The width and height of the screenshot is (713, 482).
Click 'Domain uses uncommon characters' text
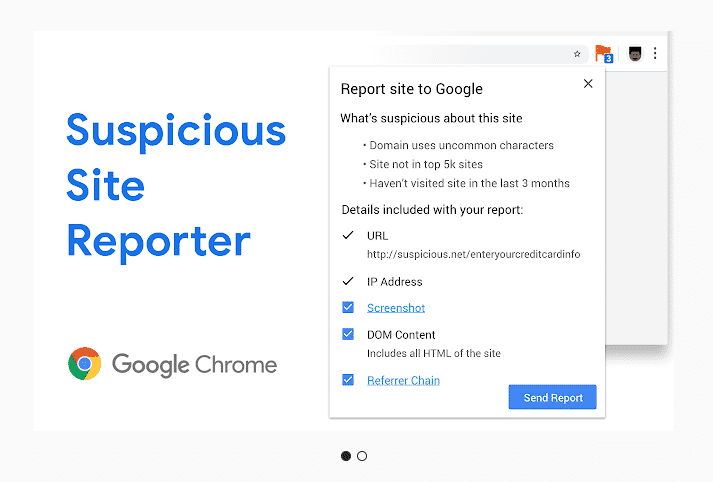coord(462,146)
